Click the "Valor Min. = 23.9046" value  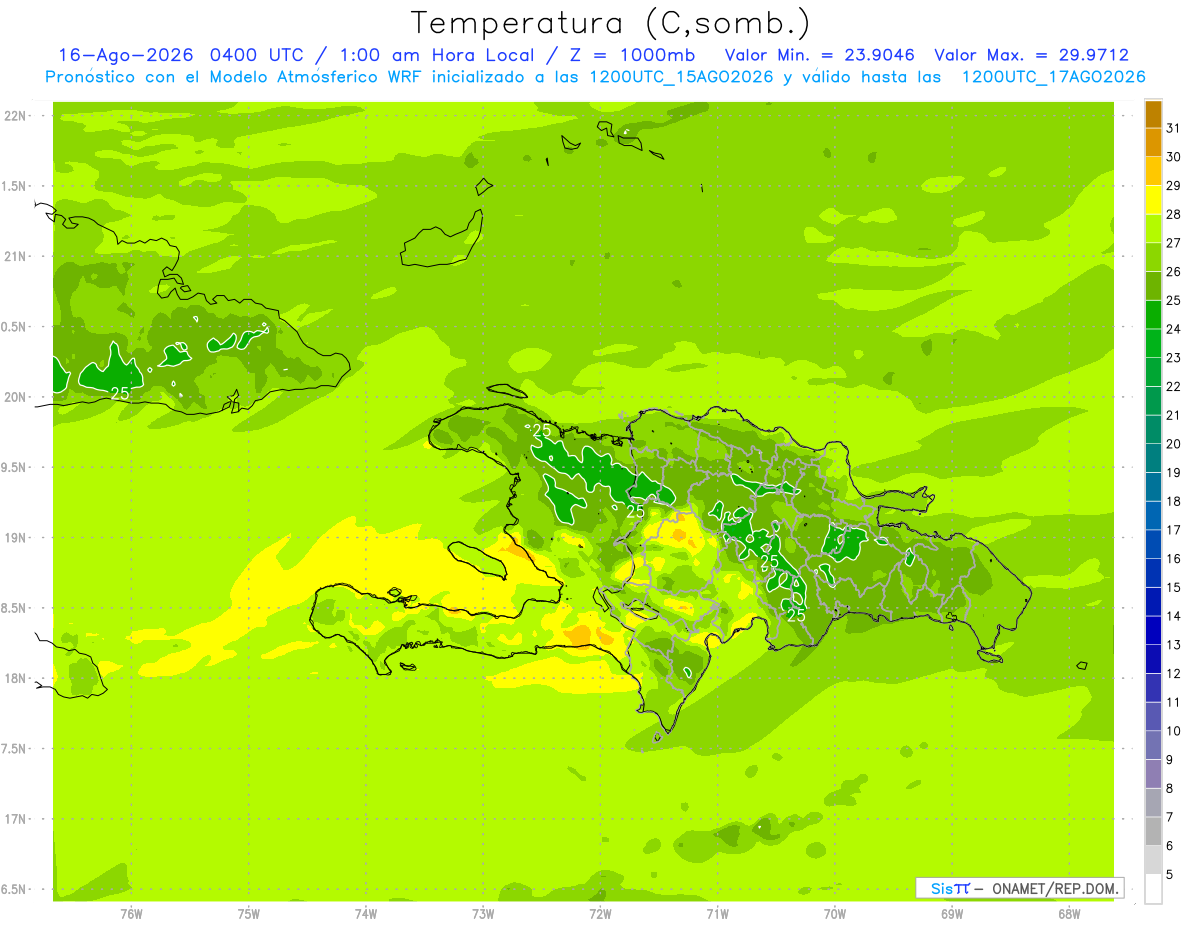tap(820, 55)
